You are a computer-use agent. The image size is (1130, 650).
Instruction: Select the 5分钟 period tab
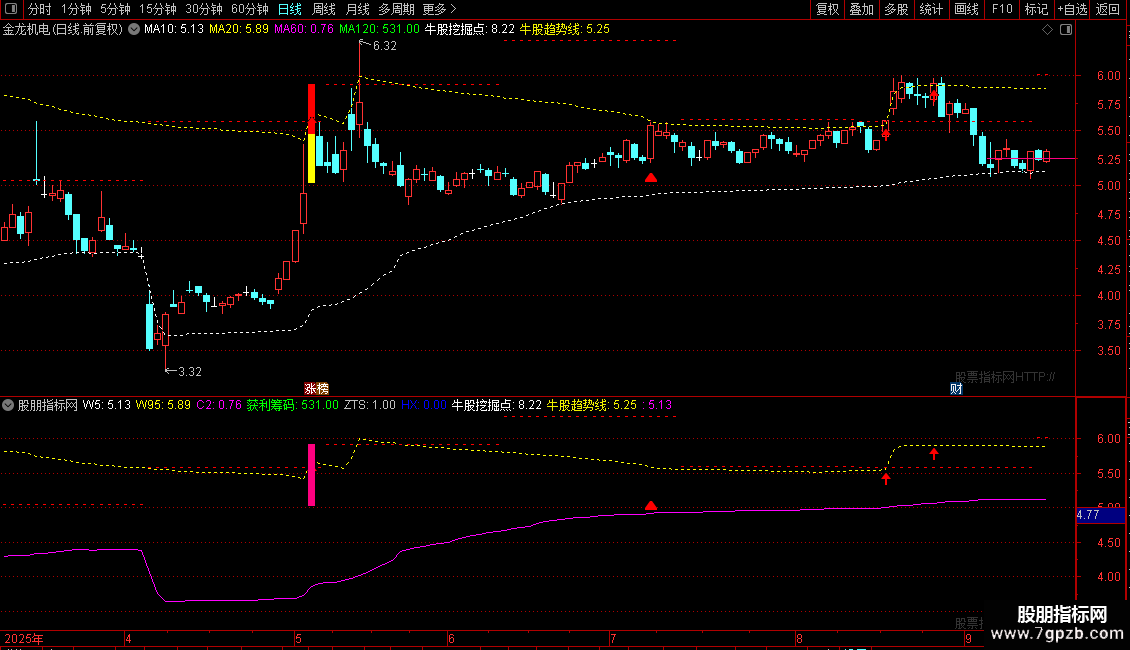point(115,9)
